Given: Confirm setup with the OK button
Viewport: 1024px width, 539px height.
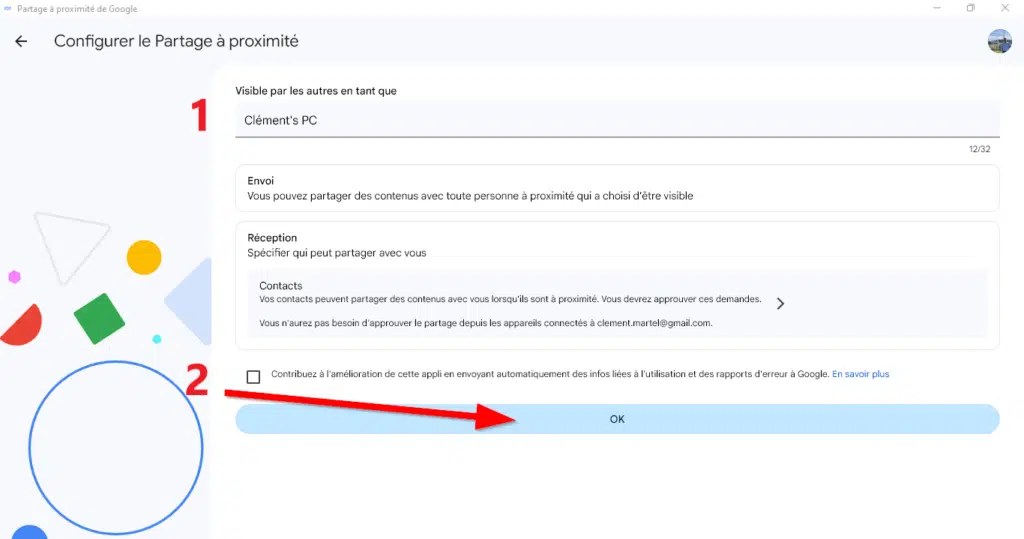Looking at the screenshot, I should (617, 419).
